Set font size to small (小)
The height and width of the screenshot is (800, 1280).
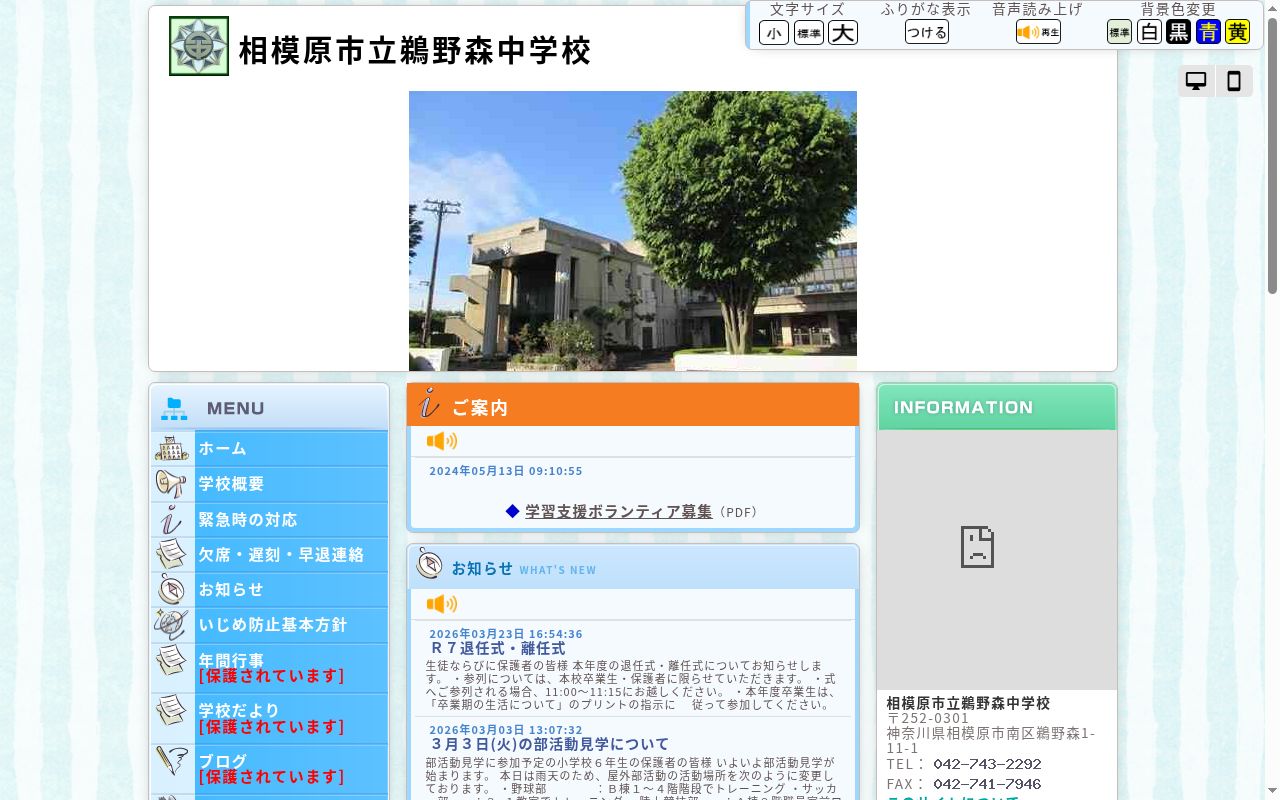(x=774, y=33)
